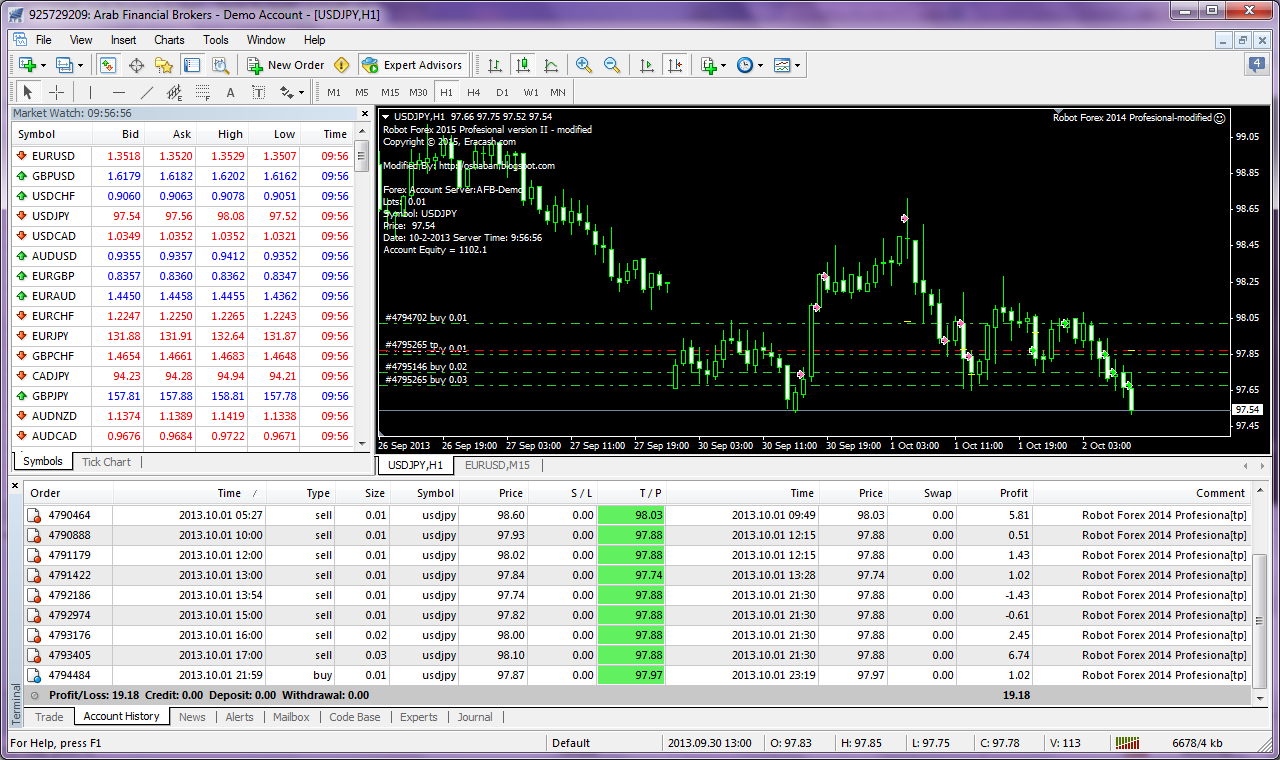The height and width of the screenshot is (760, 1280).
Task: Click the Expert Advisors button
Action: coord(412,65)
